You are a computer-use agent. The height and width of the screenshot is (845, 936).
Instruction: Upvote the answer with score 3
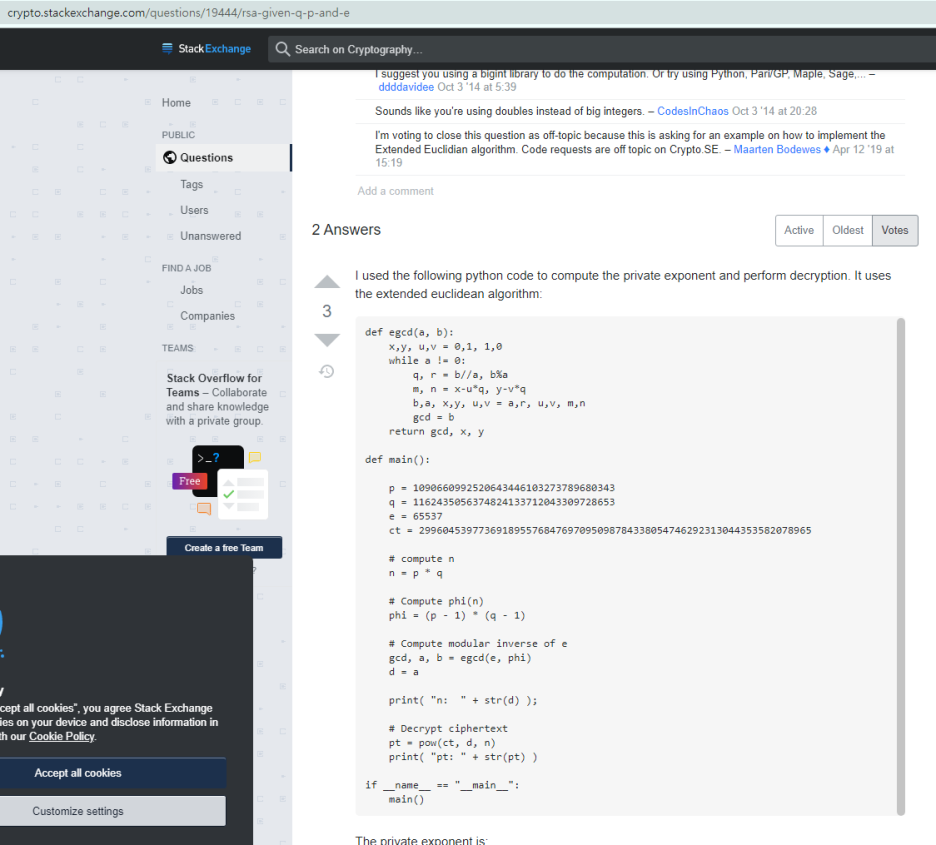click(327, 282)
